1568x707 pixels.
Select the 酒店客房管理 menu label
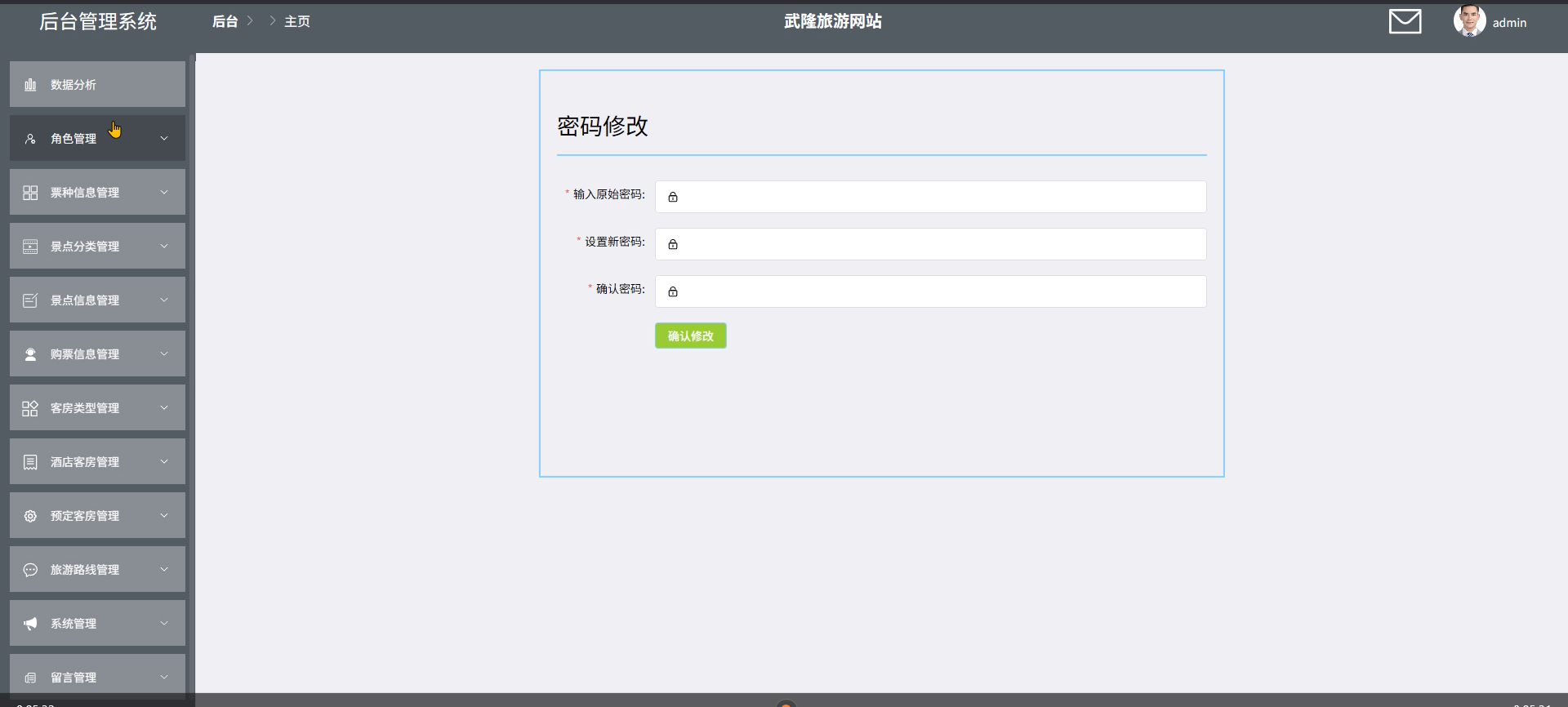pyautogui.click(x=85, y=462)
